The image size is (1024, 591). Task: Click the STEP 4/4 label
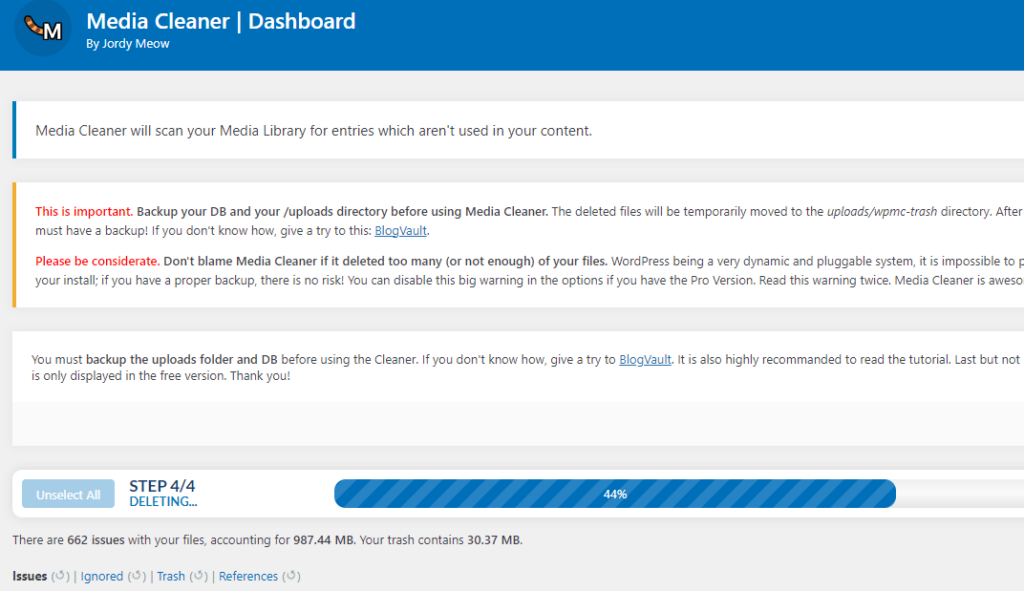click(x=162, y=486)
